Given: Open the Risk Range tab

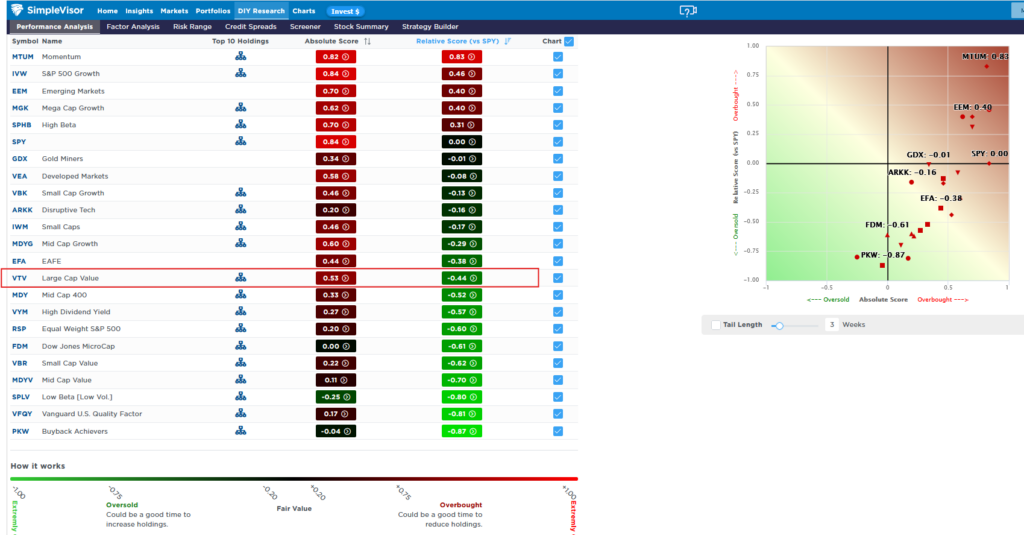Looking at the screenshot, I should coord(192,27).
